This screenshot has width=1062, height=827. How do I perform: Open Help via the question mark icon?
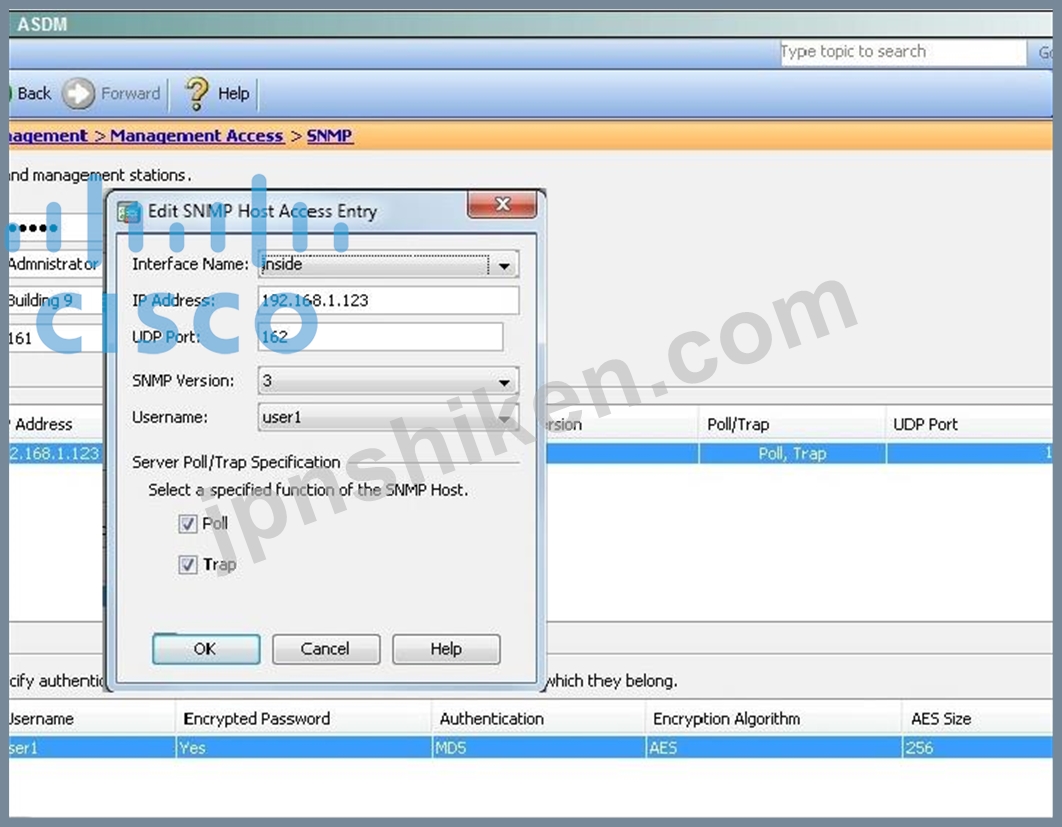point(197,93)
